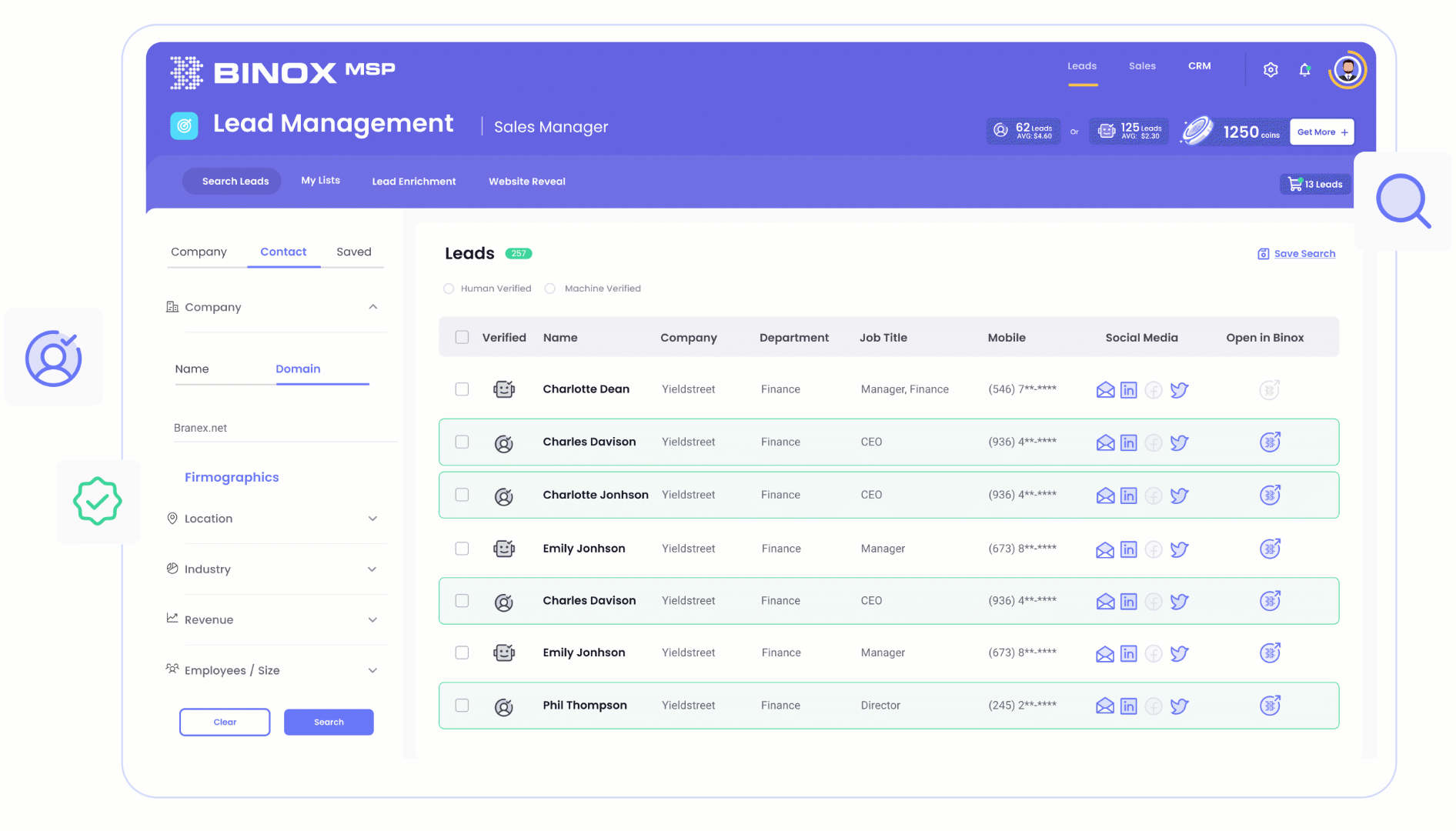Click LinkedIn icon in Phil Thompson row
1456x831 pixels.
coord(1129,706)
